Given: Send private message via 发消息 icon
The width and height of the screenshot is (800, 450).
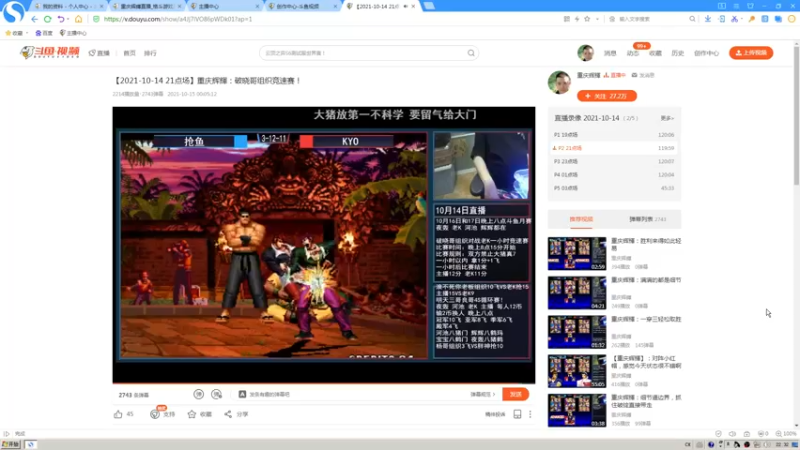Looking at the screenshot, I should (643, 75).
